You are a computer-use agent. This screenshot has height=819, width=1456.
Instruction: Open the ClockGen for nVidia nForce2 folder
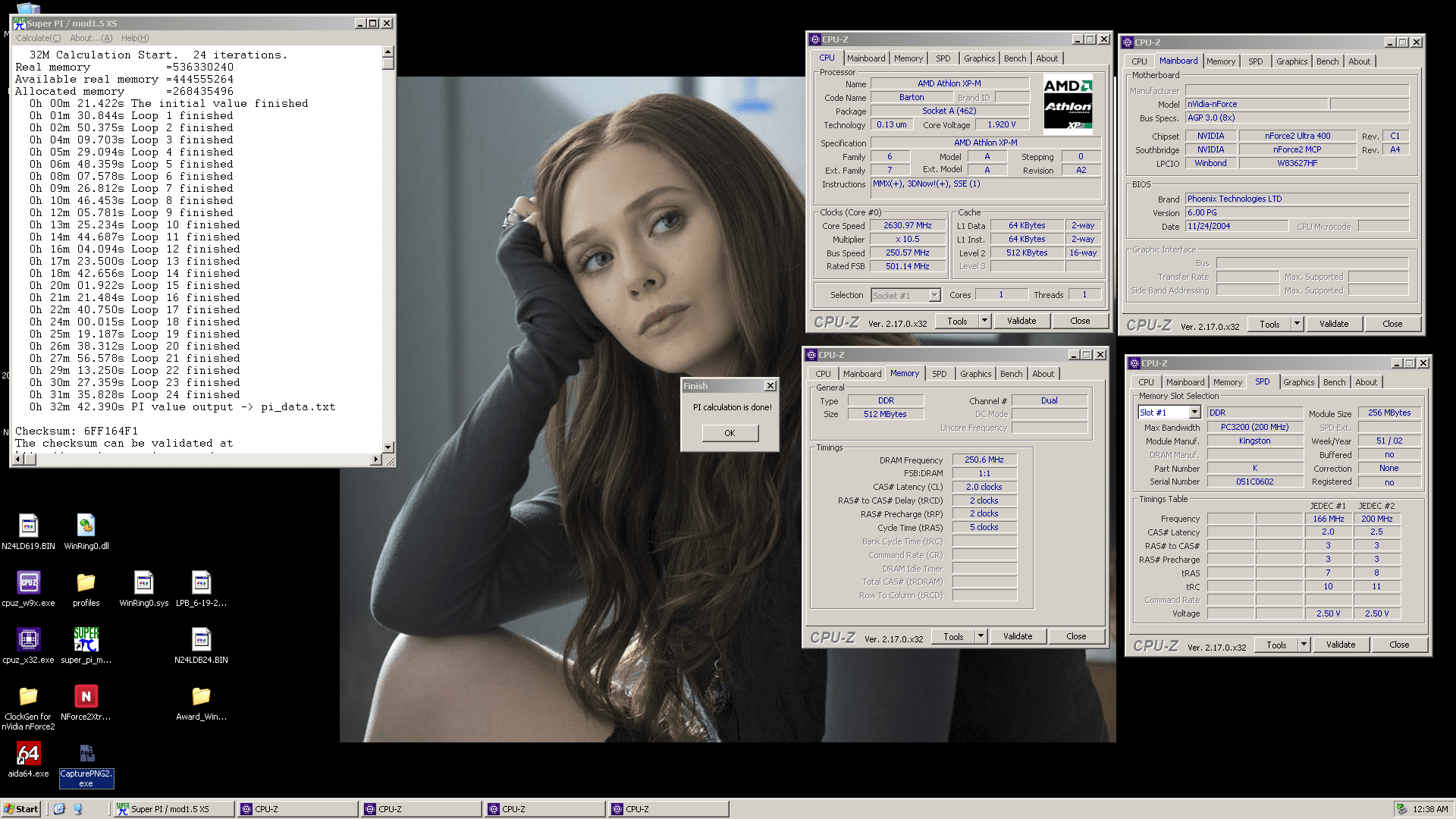tap(28, 697)
